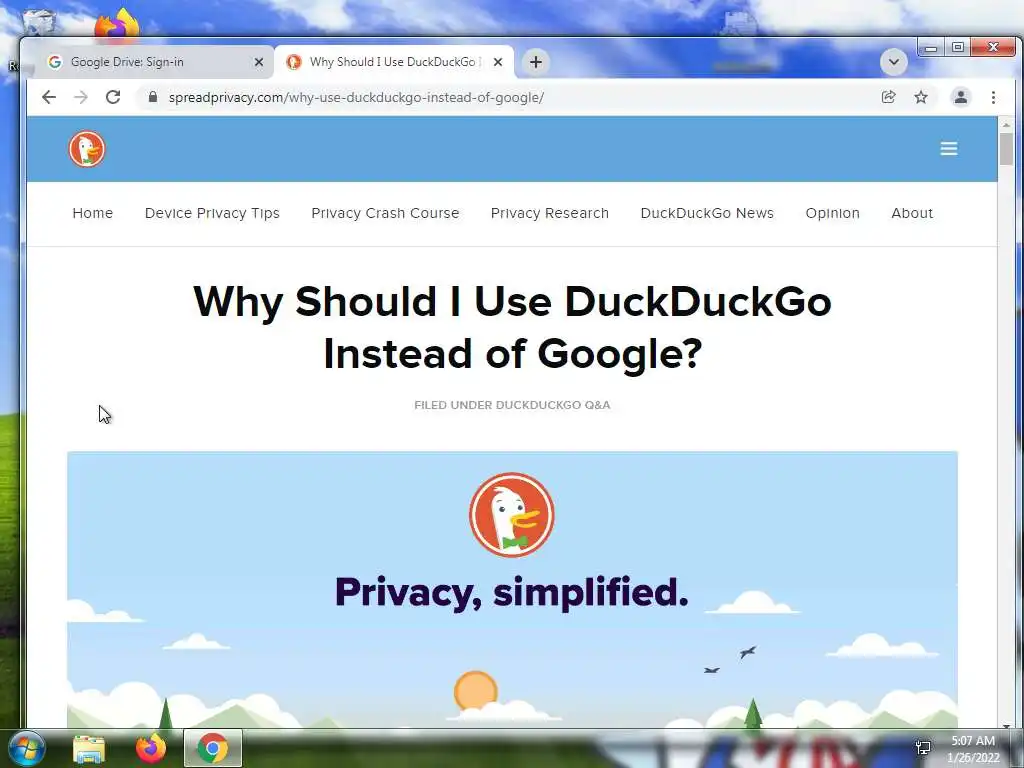Click the DuckDuckGo logo in the blue header
Viewport: 1024px width, 768px height.
(87, 149)
